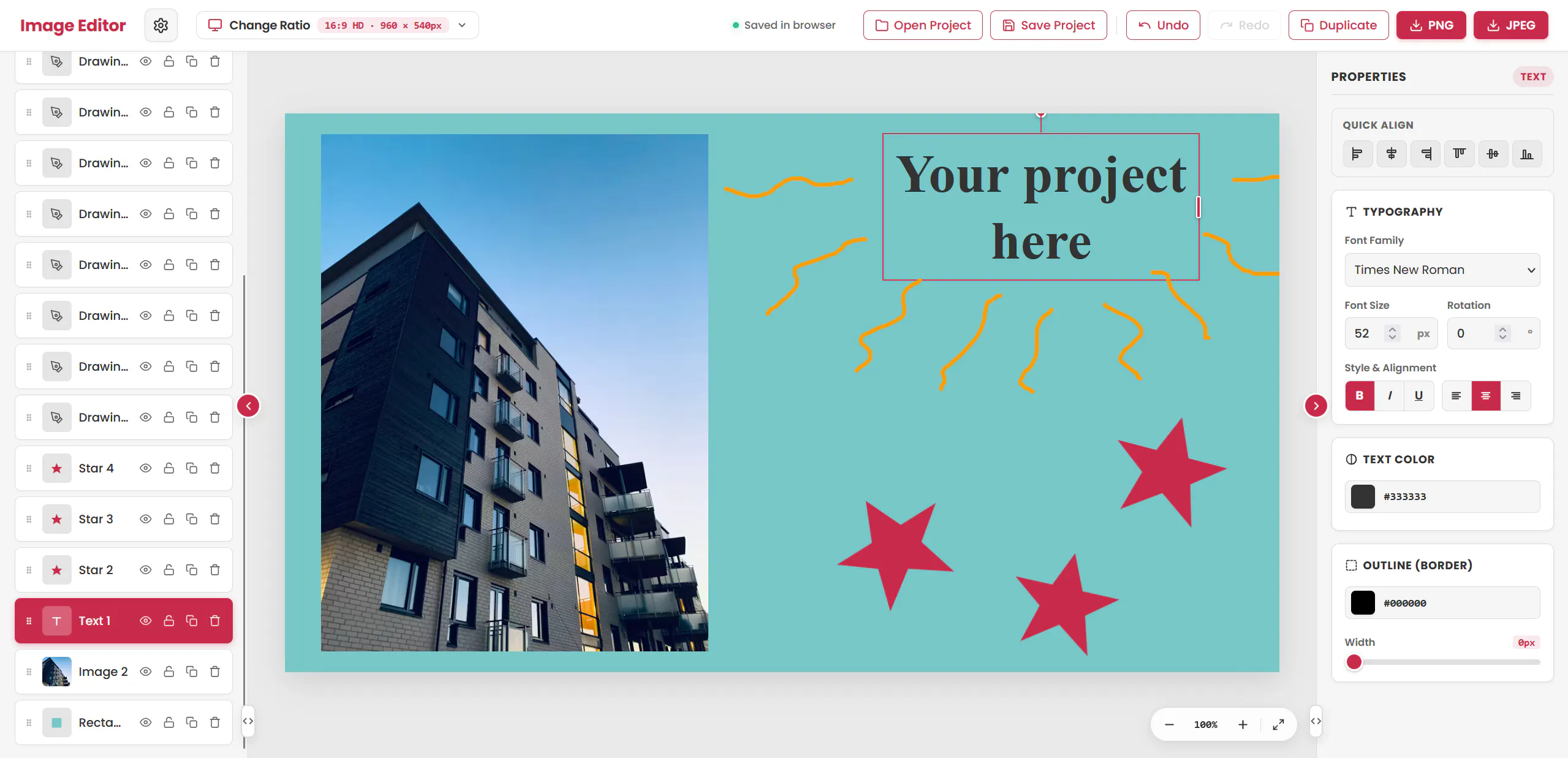This screenshot has height=758, width=1568.
Task: Select the Star 2 layer
Action: tap(124, 570)
